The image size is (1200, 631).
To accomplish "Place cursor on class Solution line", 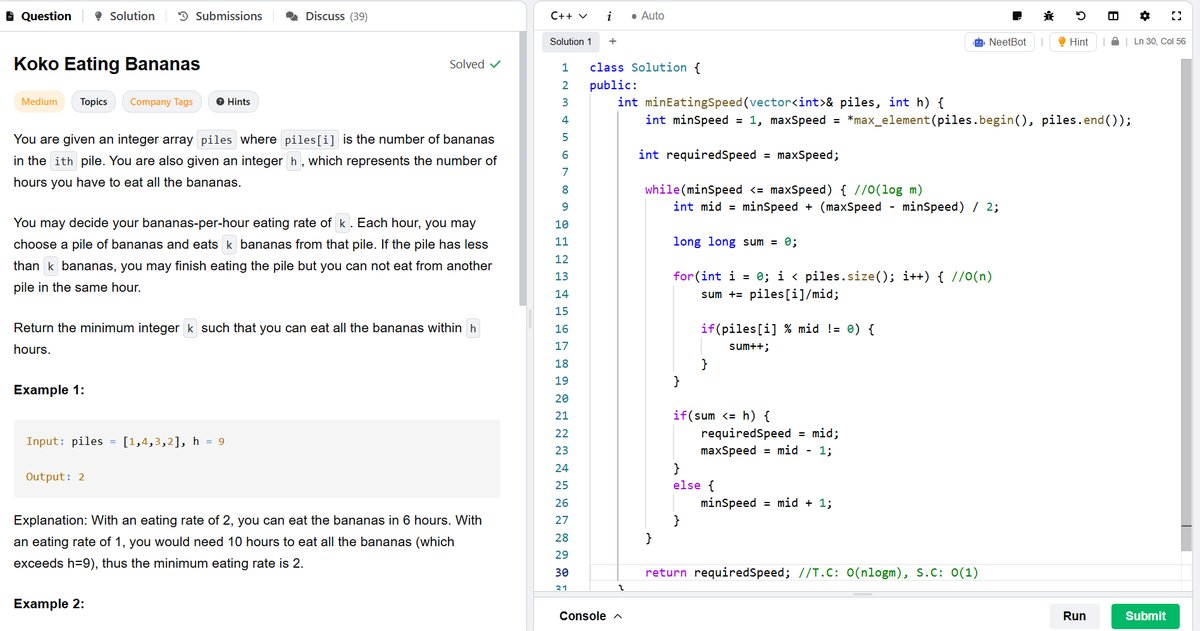I will point(645,67).
